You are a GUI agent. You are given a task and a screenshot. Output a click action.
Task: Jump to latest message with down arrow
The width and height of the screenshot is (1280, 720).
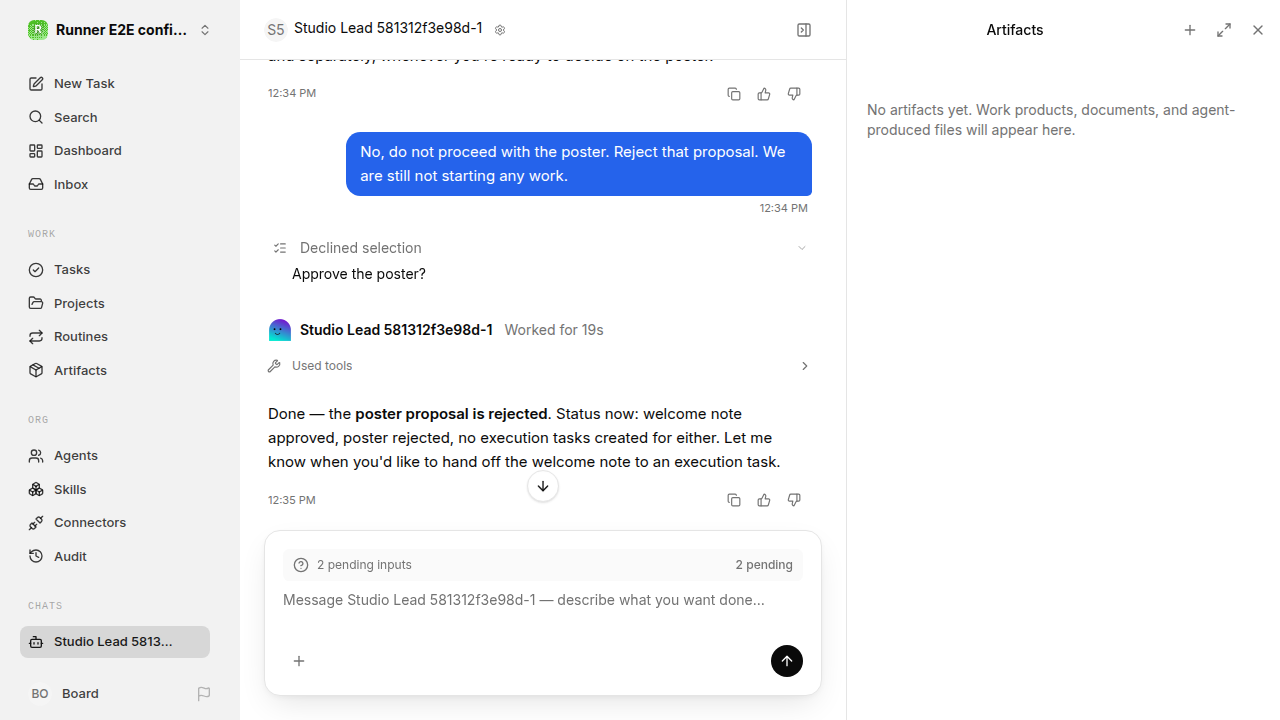(543, 487)
